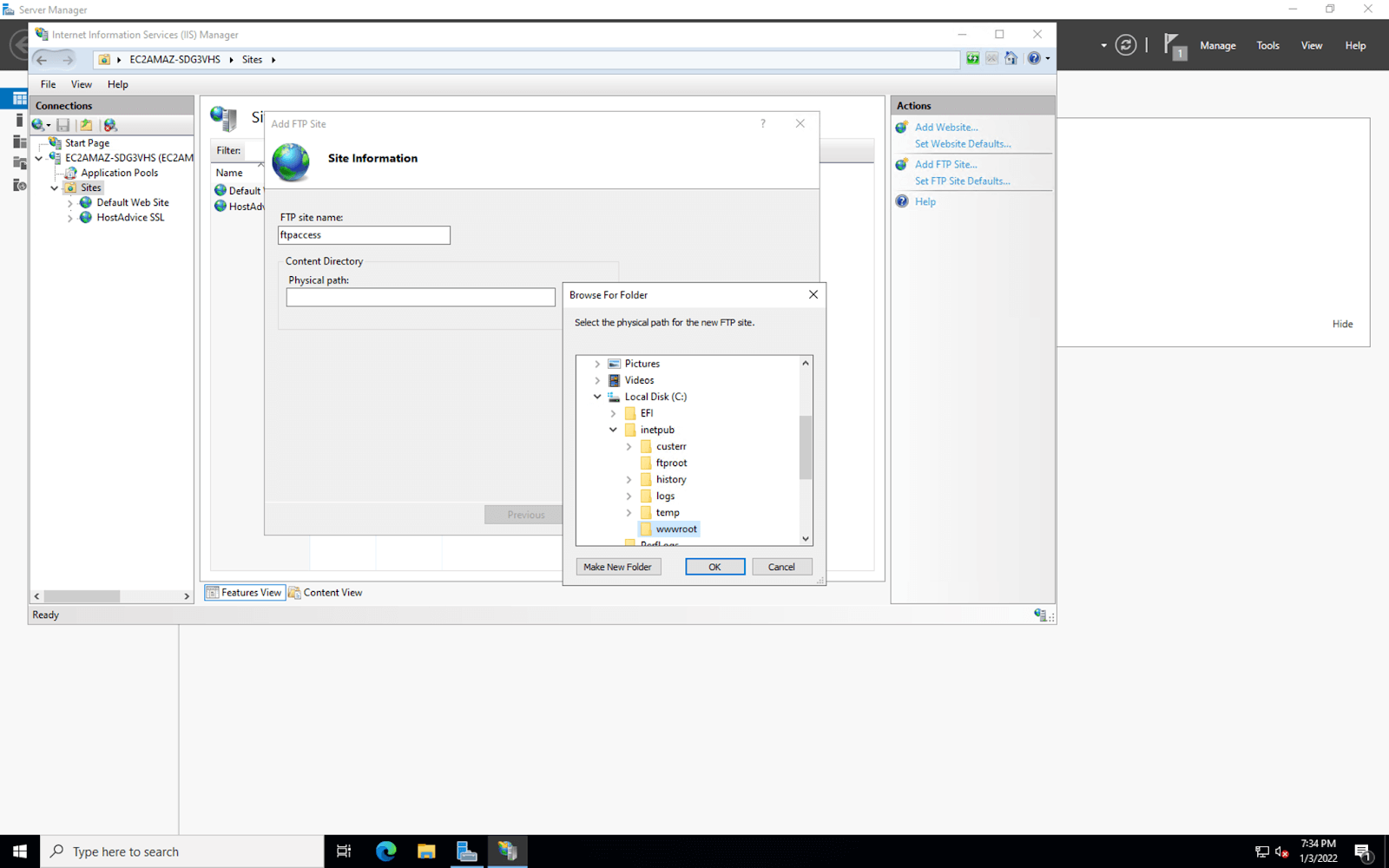The height and width of the screenshot is (868, 1389).
Task: Expand the logs folder node
Action: point(629,496)
